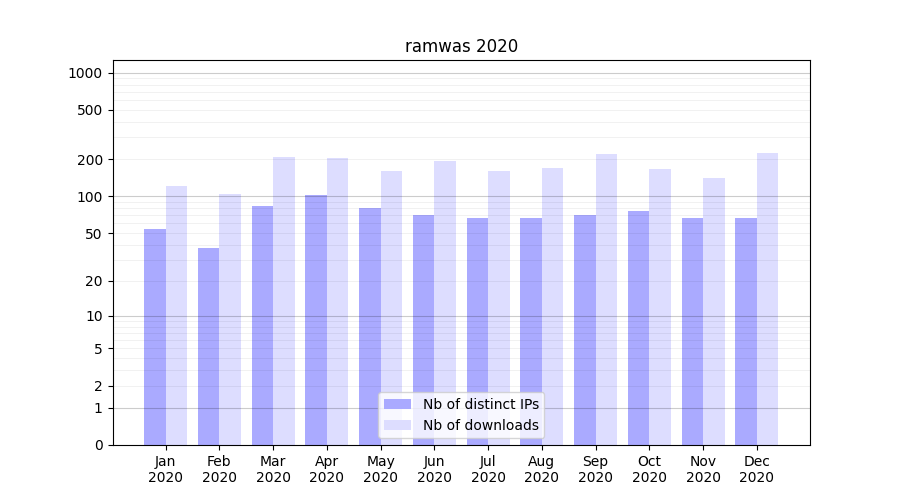Click the December downloads bar
Image resolution: width=900 pixels, height=500 pixels.
[767, 300]
